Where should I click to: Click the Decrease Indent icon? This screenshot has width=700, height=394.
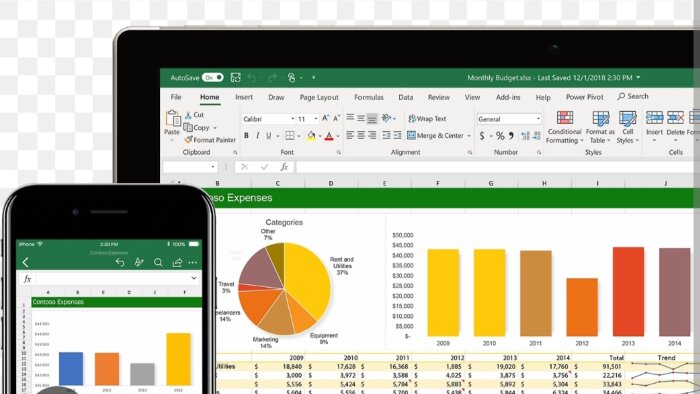tap(387, 135)
